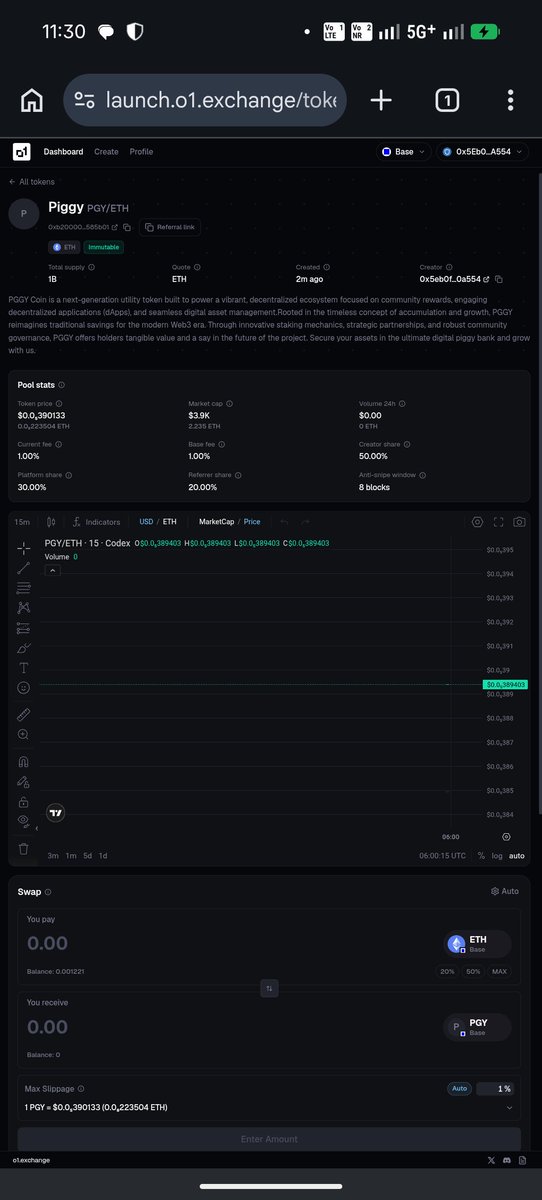The image size is (542, 1200).
Task: Take a chart snapshot with camera icon
Action: 519,522
